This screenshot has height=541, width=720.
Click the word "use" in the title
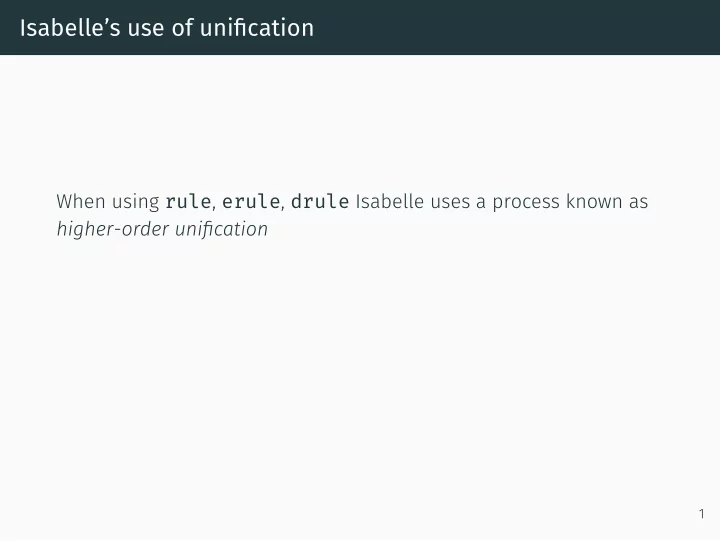pos(146,29)
